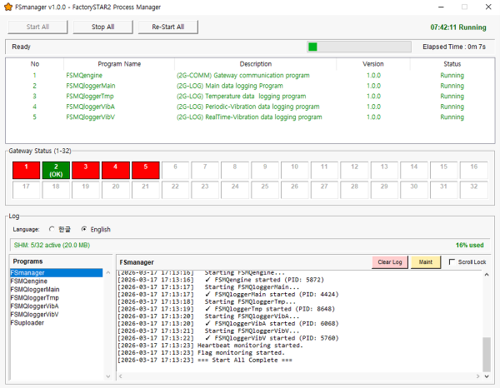Image resolution: width=500 pixels, height=388 pixels.
Task: Click the Gateway communication program description
Action: [243, 75]
